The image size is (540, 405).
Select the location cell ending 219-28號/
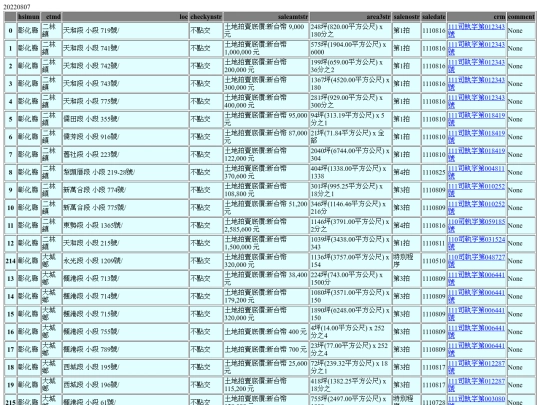point(125,172)
